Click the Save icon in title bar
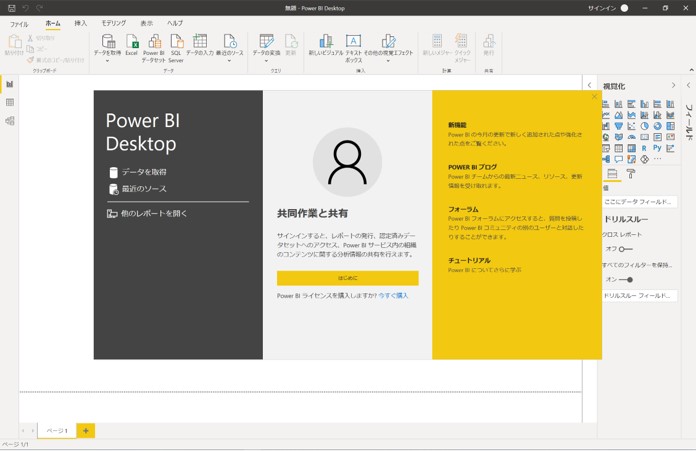 (x=11, y=8)
